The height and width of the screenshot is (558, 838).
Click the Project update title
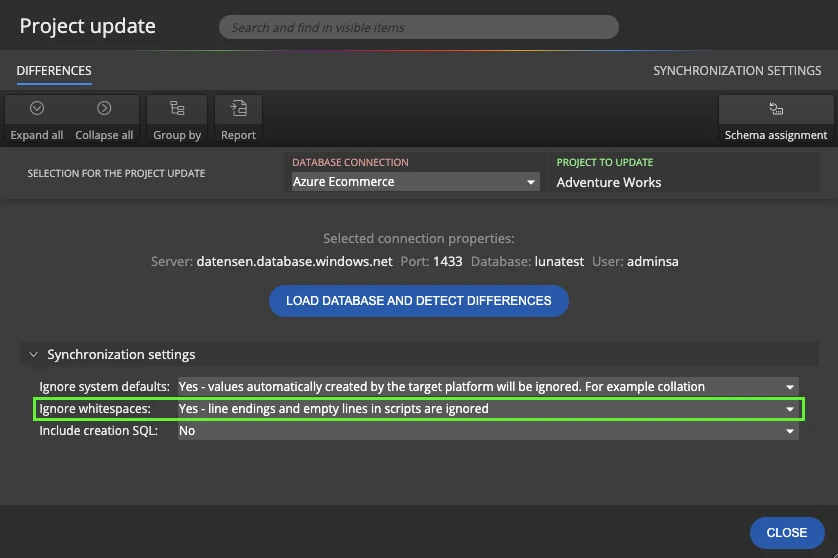coord(88,26)
